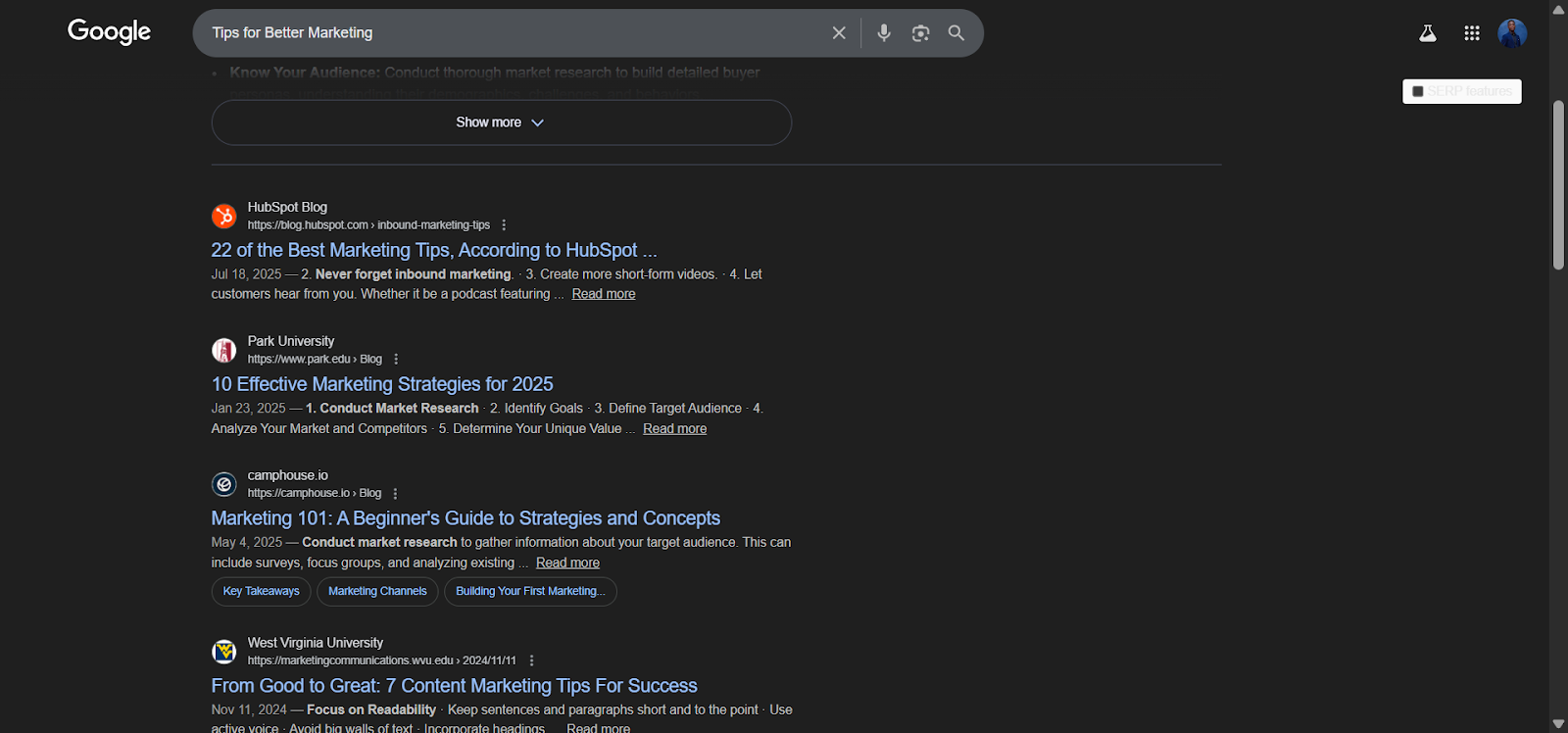This screenshot has height=733, width=1568.
Task: Open 22 of the Best Marketing Tips link
Action: pyautogui.click(x=434, y=251)
